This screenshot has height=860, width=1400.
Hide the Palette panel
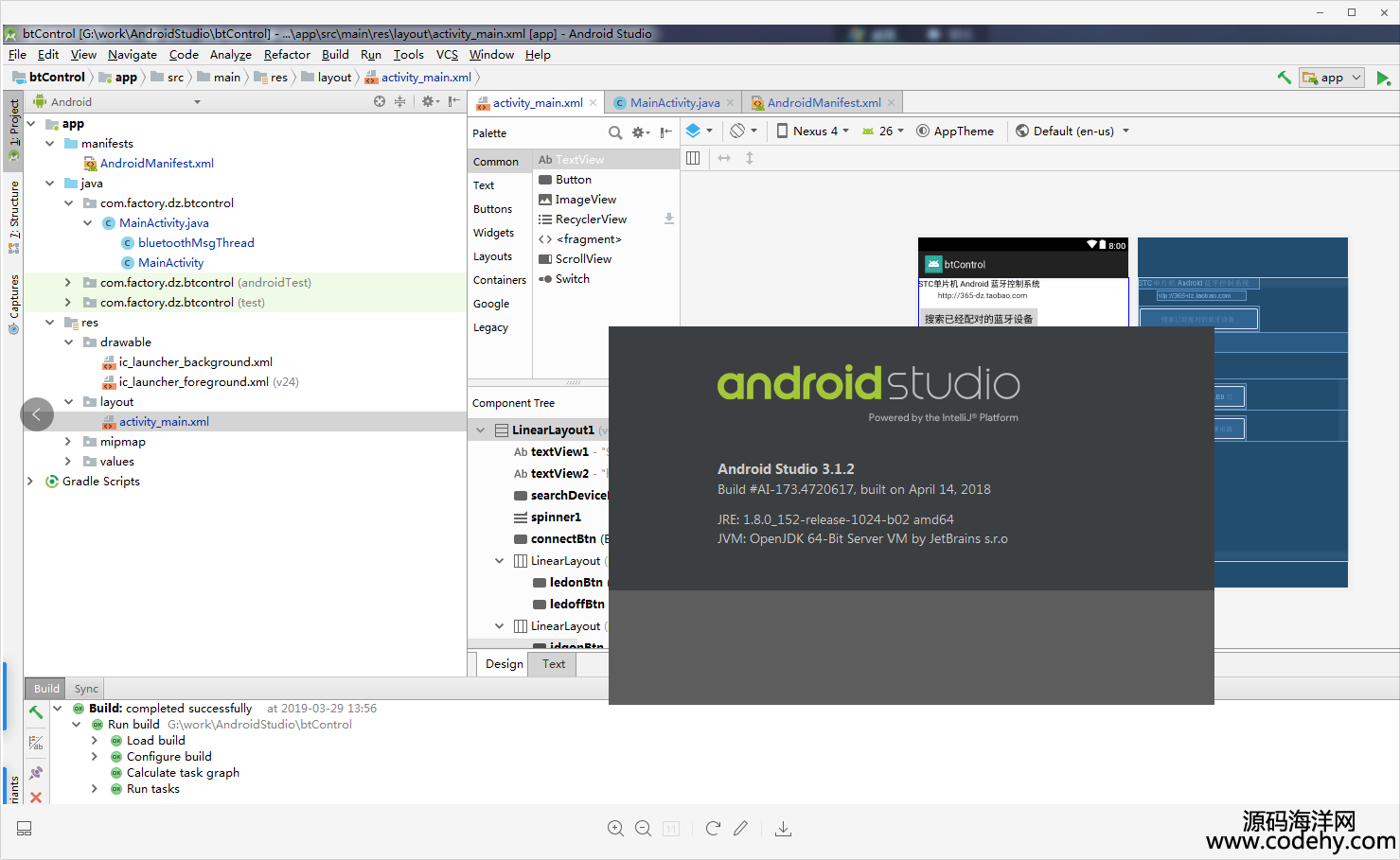(666, 132)
